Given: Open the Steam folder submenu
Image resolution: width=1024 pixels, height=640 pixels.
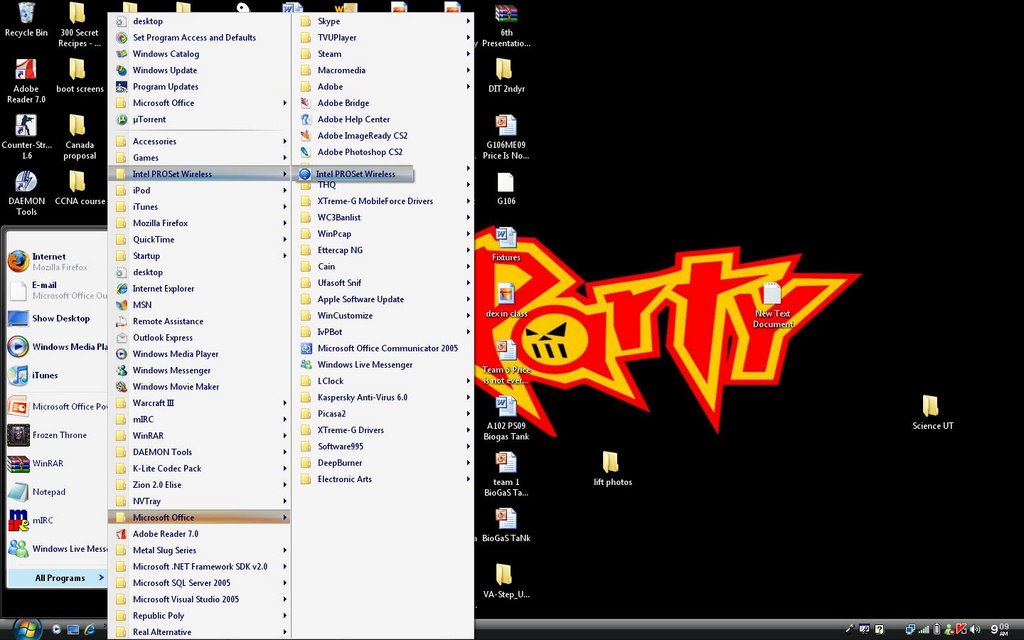Looking at the screenshot, I should tap(383, 54).
